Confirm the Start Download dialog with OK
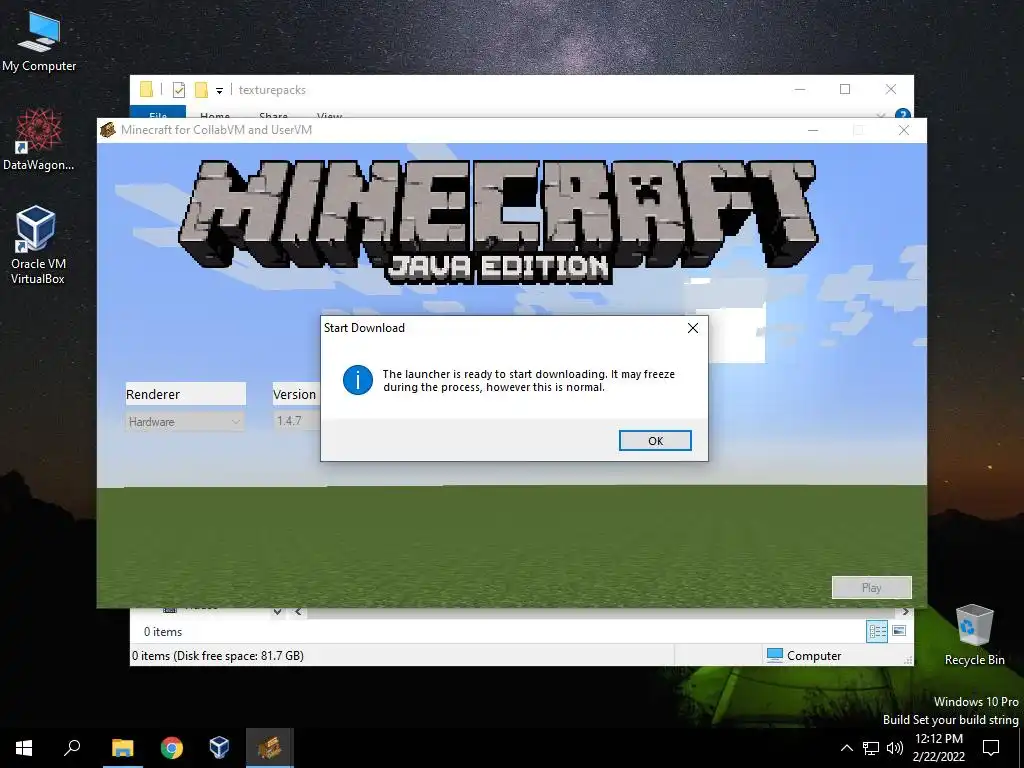Screen dimensions: 1024x768 point(655,441)
